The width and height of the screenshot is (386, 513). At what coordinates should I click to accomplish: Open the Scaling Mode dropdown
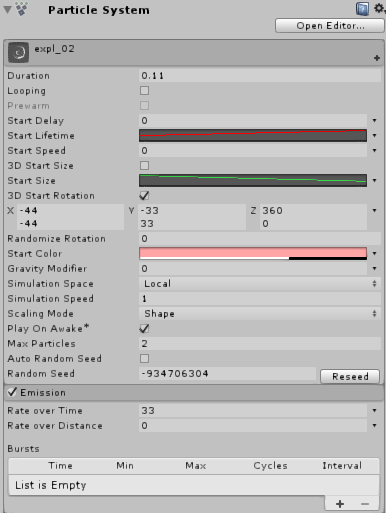tap(260, 314)
